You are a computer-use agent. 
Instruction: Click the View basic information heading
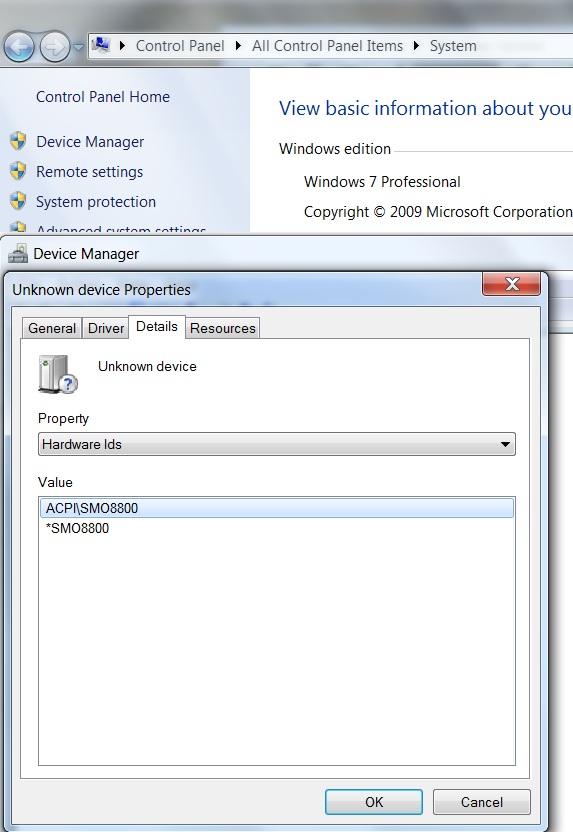click(x=426, y=108)
